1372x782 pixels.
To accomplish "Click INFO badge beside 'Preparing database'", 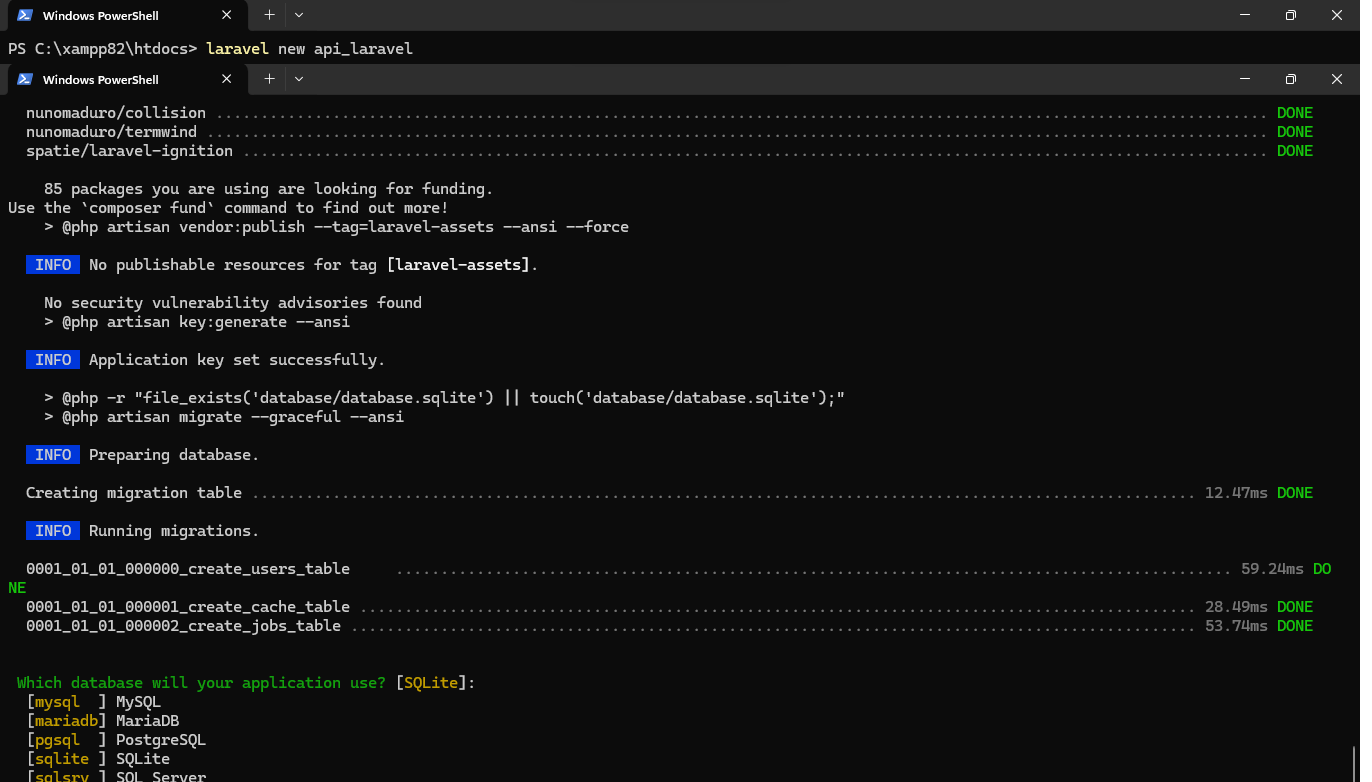I will [x=53, y=455].
